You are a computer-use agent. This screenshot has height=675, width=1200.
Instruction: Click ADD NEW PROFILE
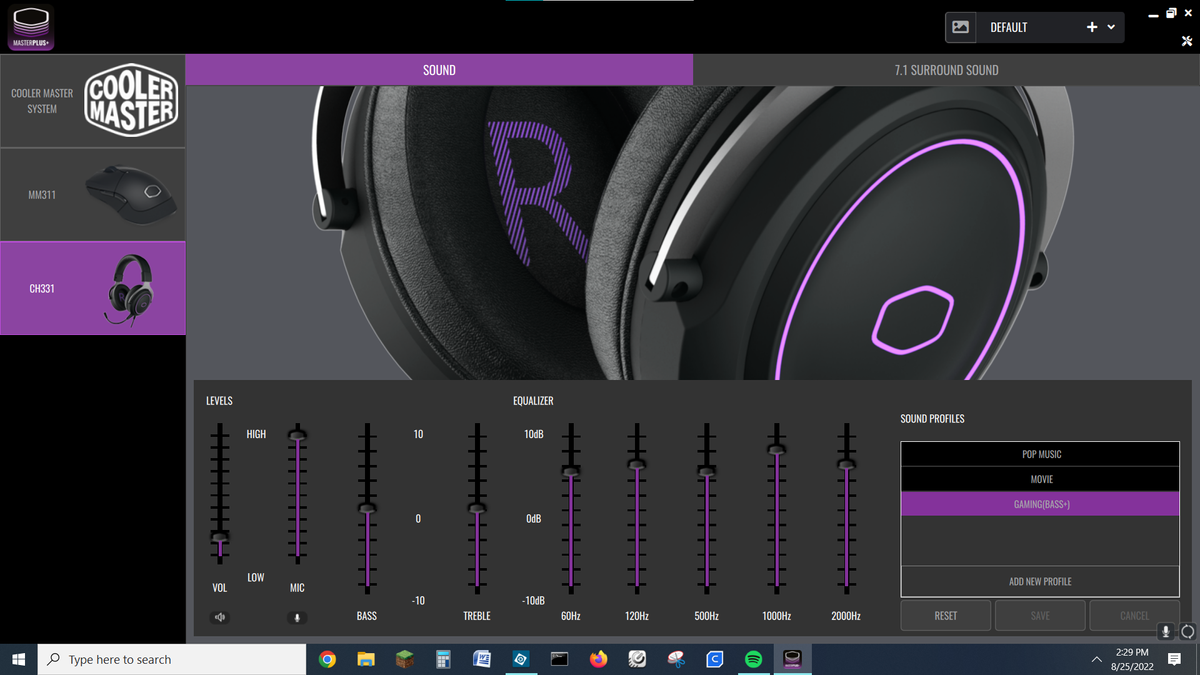pos(1040,581)
